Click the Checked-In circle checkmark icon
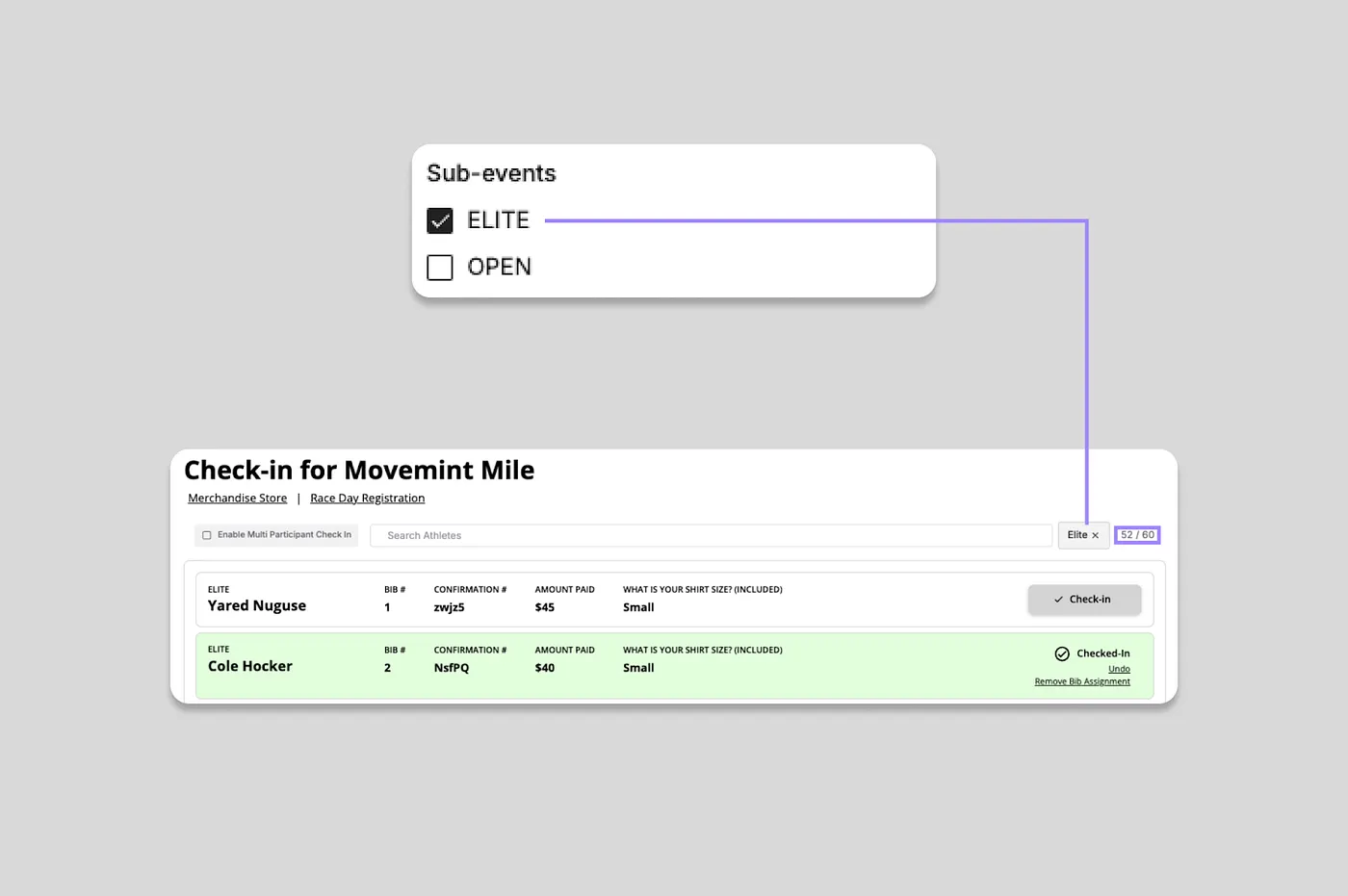This screenshot has width=1348, height=896. pos(1062,653)
